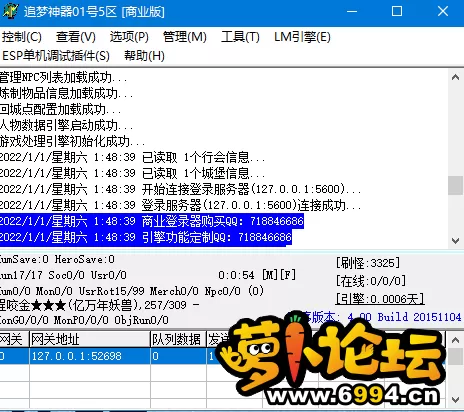This screenshot has height=412, width=464.
Task: Click the [F] status indicator
Action: tap(288, 275)
